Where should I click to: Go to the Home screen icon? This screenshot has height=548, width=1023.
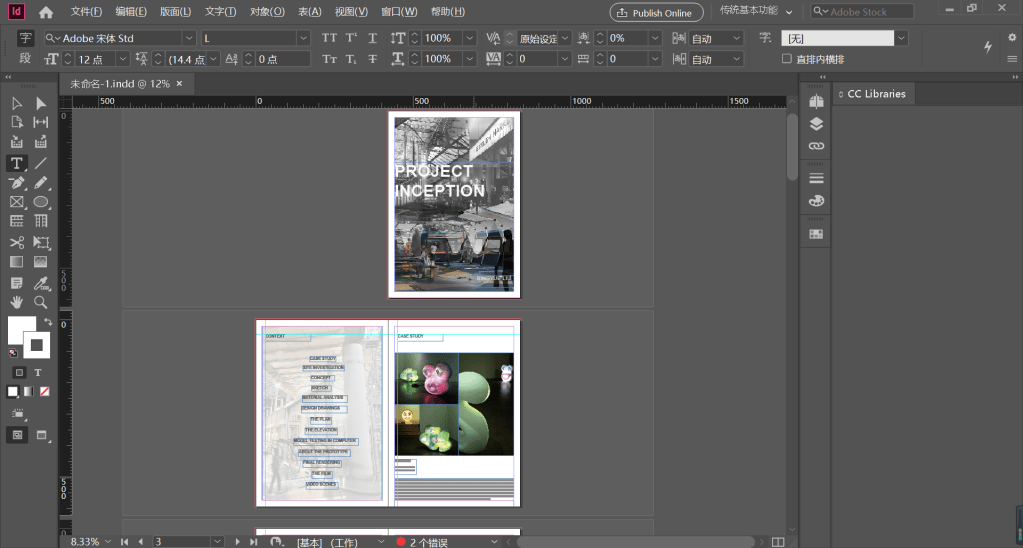(x=46, y=12)
